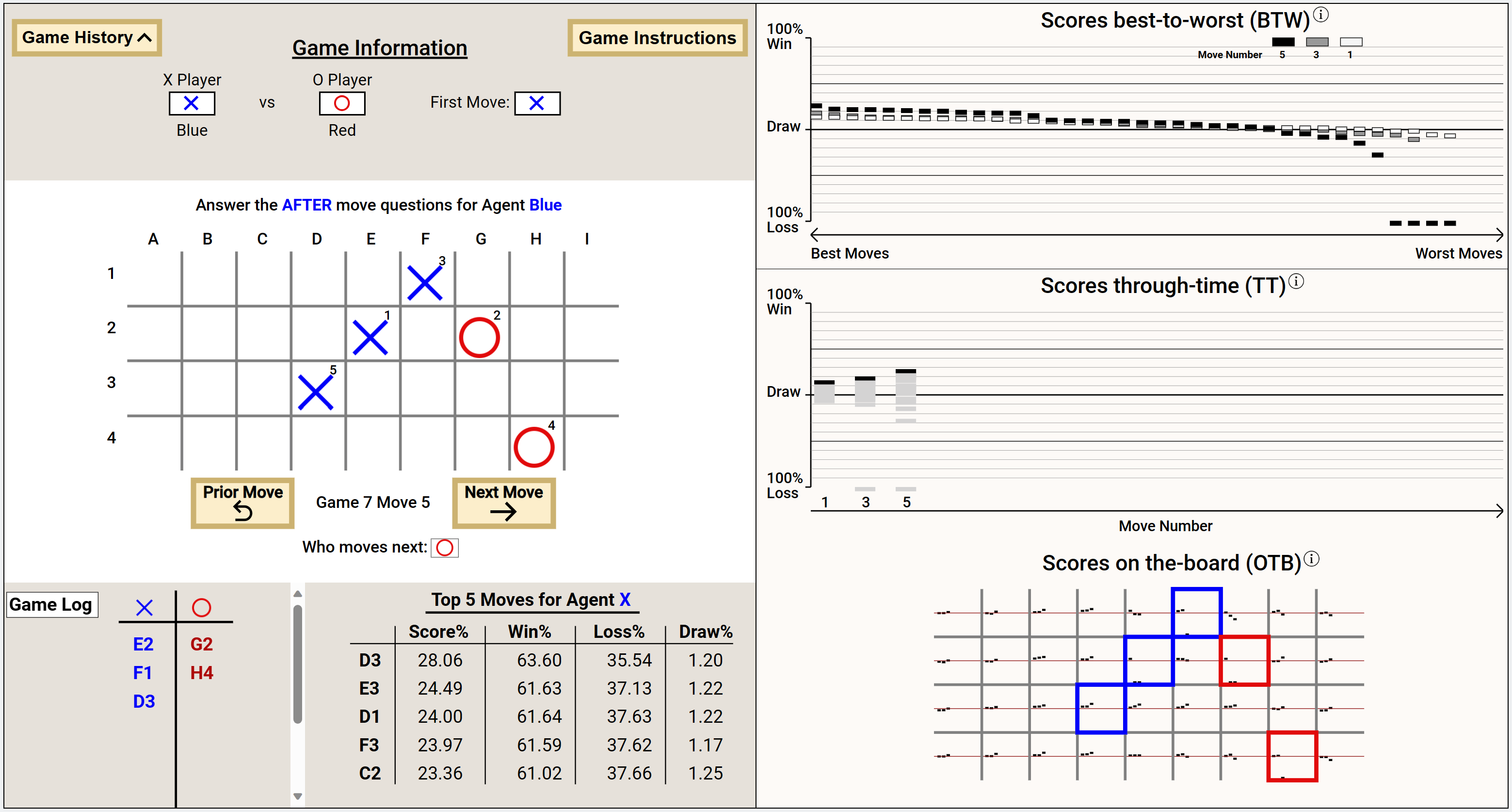Advance to the Next Move
This screenshot has height=812, width=1512.
click(504, 503)
